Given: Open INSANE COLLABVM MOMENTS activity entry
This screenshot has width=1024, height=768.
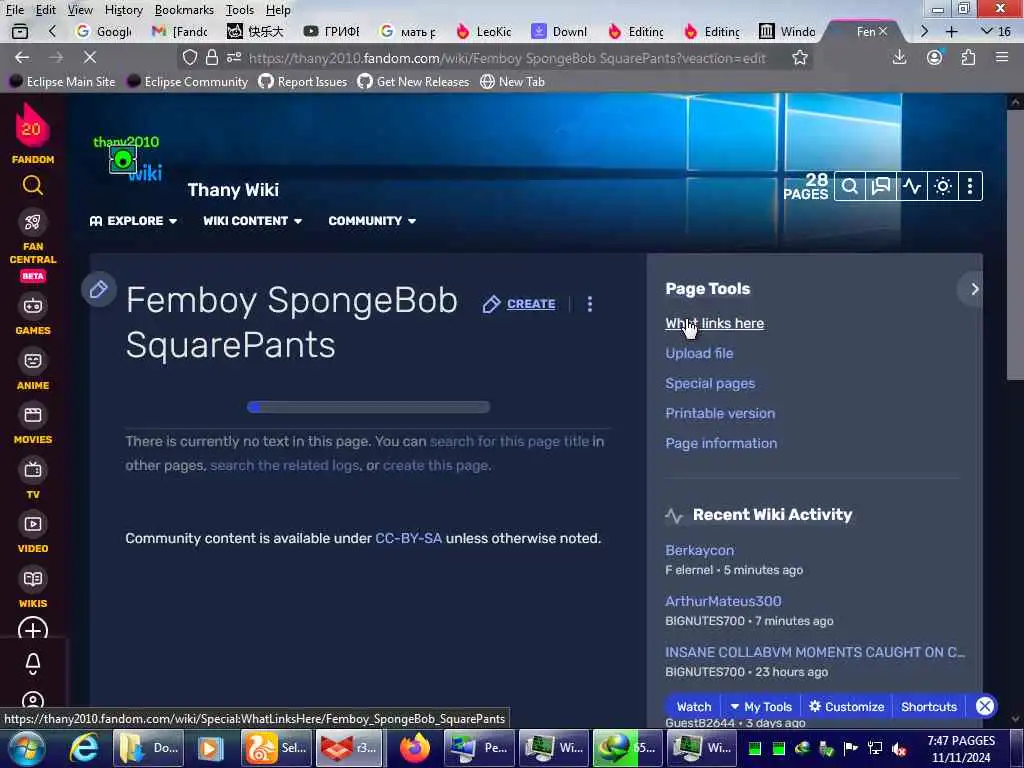Looking at the screenshot, I should 814,652.
